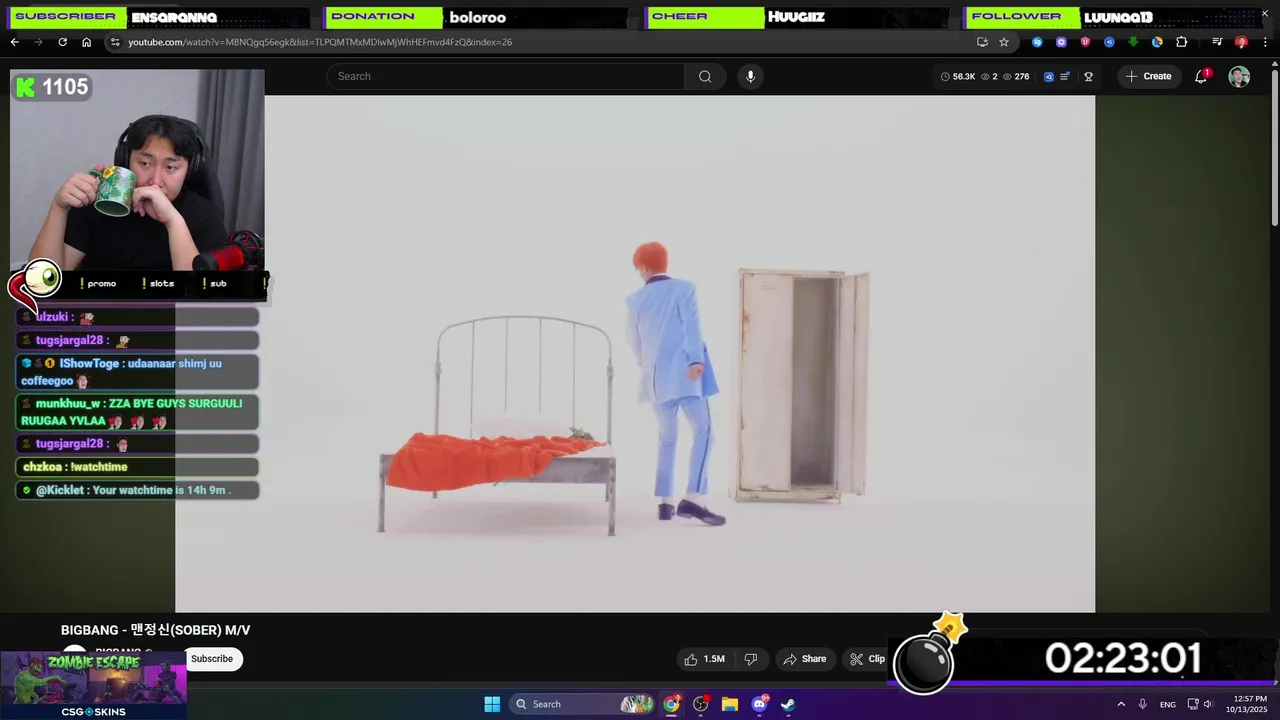Like the BIGBANG video

(704, 659)
